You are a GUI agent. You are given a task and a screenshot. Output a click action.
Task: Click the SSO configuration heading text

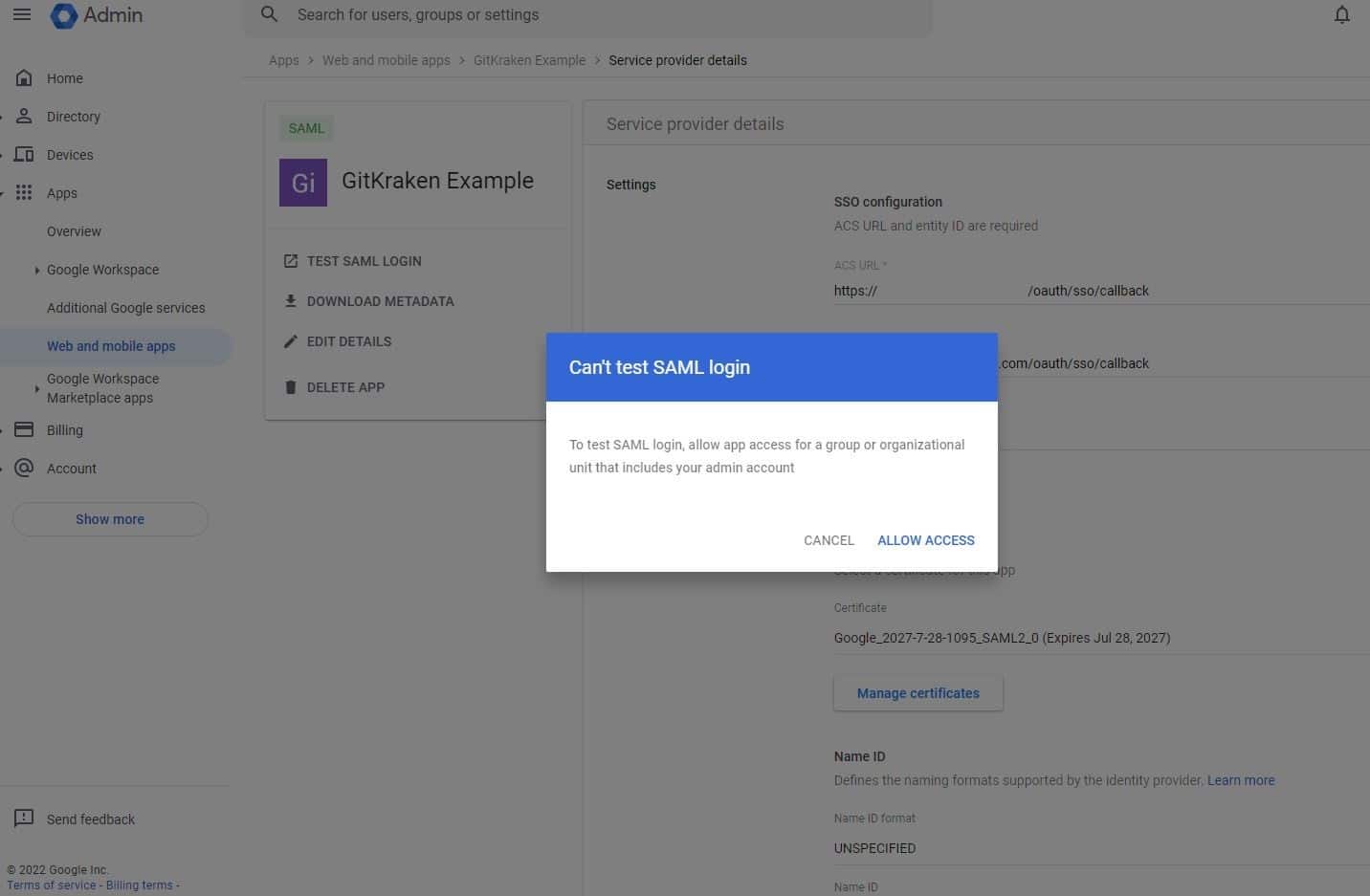[x=888, y=202]
